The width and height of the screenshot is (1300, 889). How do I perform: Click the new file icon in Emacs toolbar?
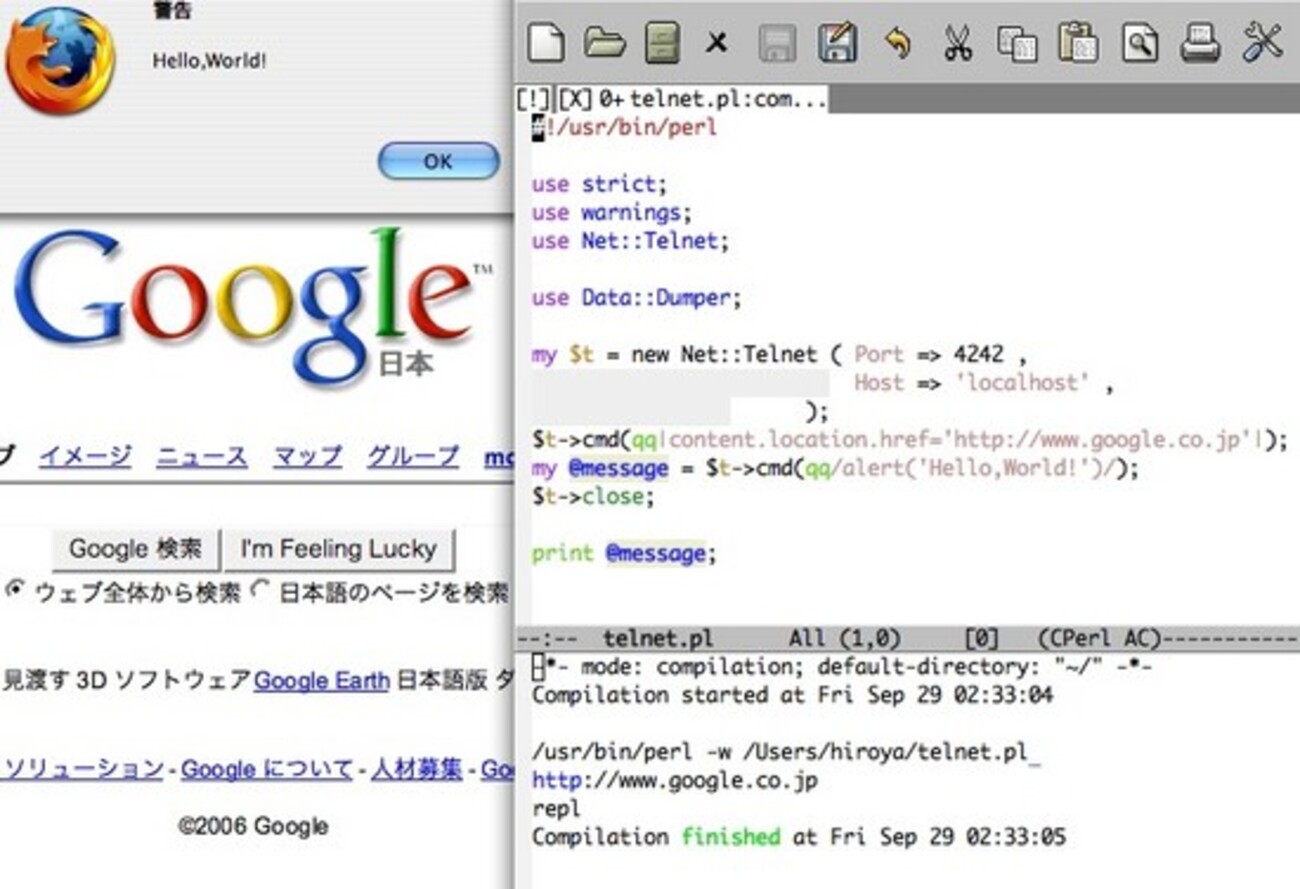[545, 43]
